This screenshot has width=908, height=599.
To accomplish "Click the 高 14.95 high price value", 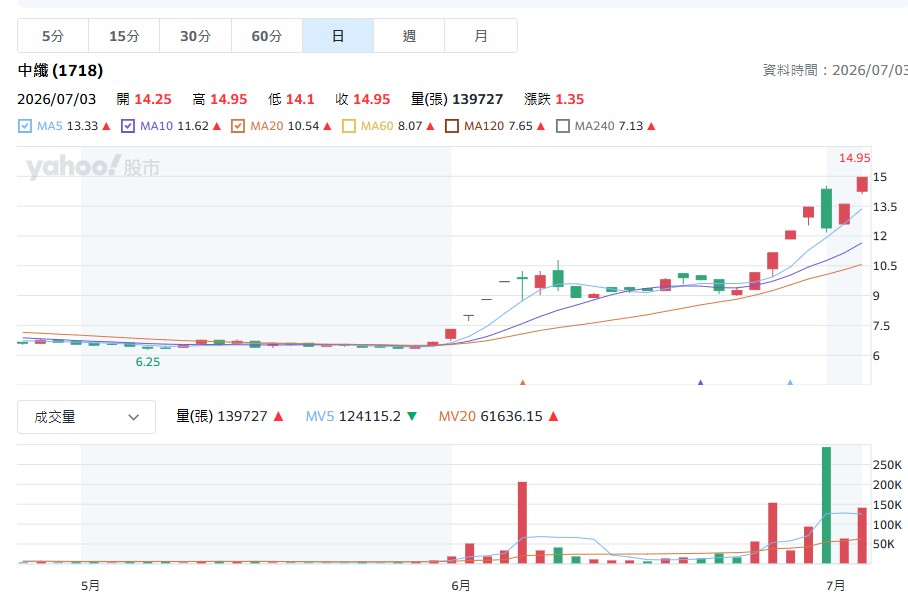I will [x=219, y=99].
